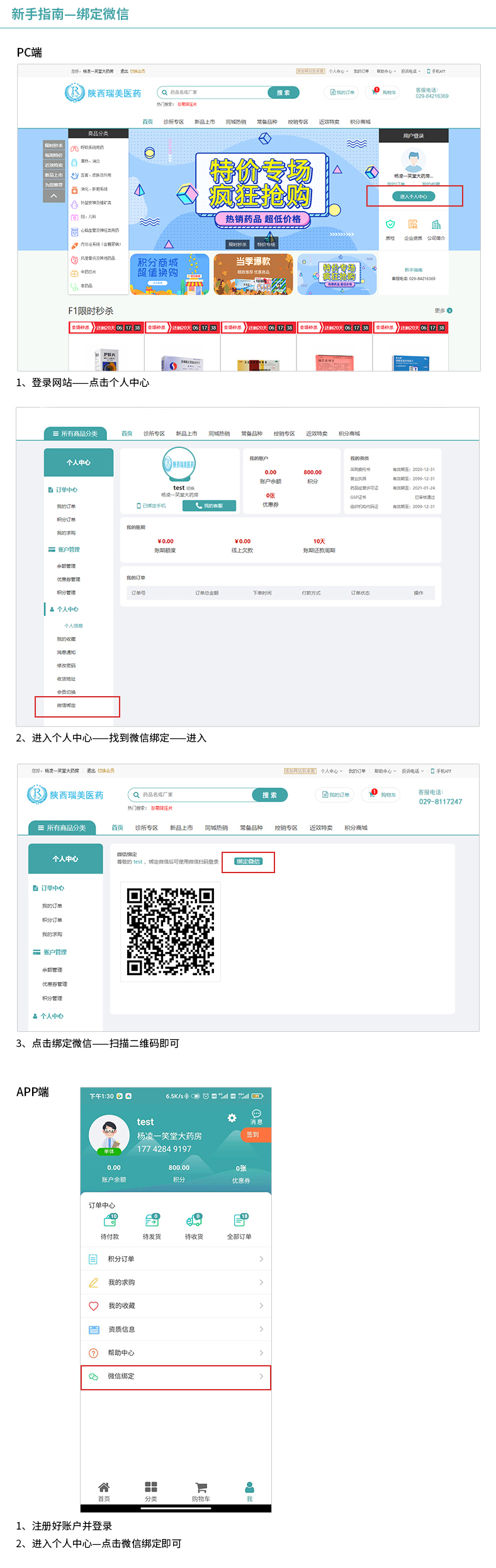Expand the 个人中心 dropdown in the homepage top bar
496x1568 pixels.
(x=338, y=71)
